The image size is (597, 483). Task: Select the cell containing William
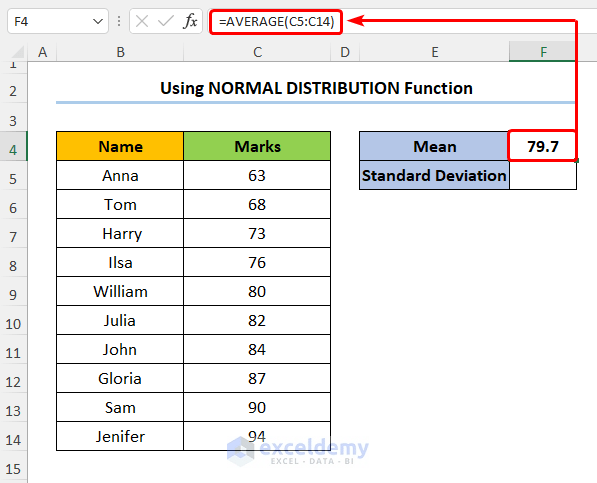pos(120,292)
